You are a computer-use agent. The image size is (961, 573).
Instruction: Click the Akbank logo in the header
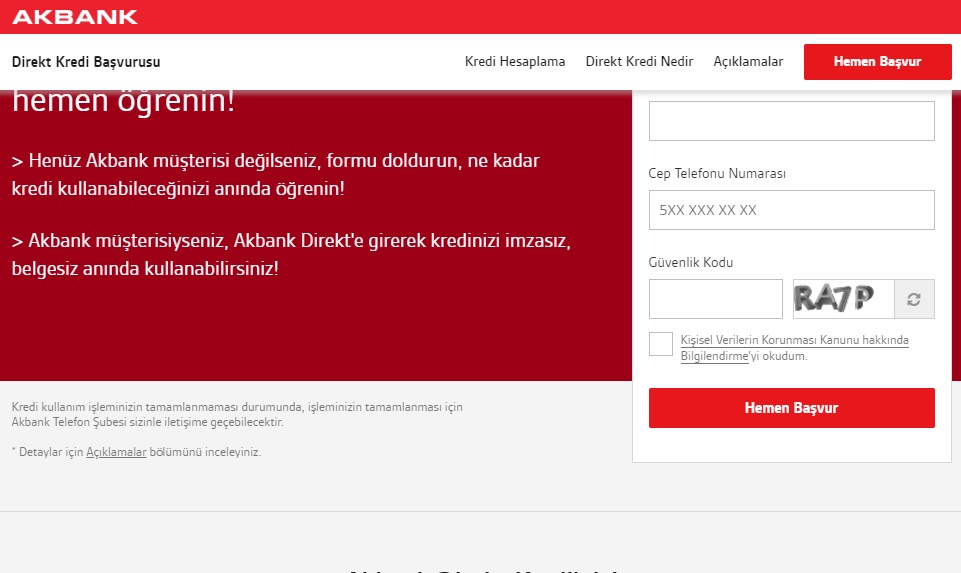tap(75, 17)
